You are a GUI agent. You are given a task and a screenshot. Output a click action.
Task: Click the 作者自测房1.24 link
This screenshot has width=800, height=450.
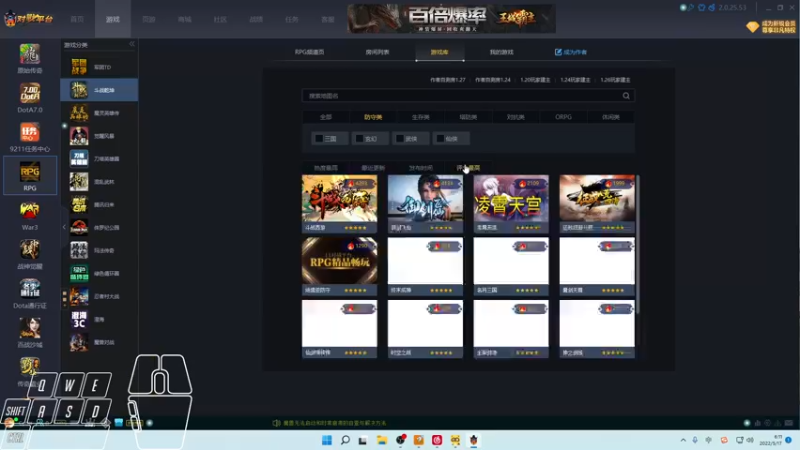coord(493,80)
